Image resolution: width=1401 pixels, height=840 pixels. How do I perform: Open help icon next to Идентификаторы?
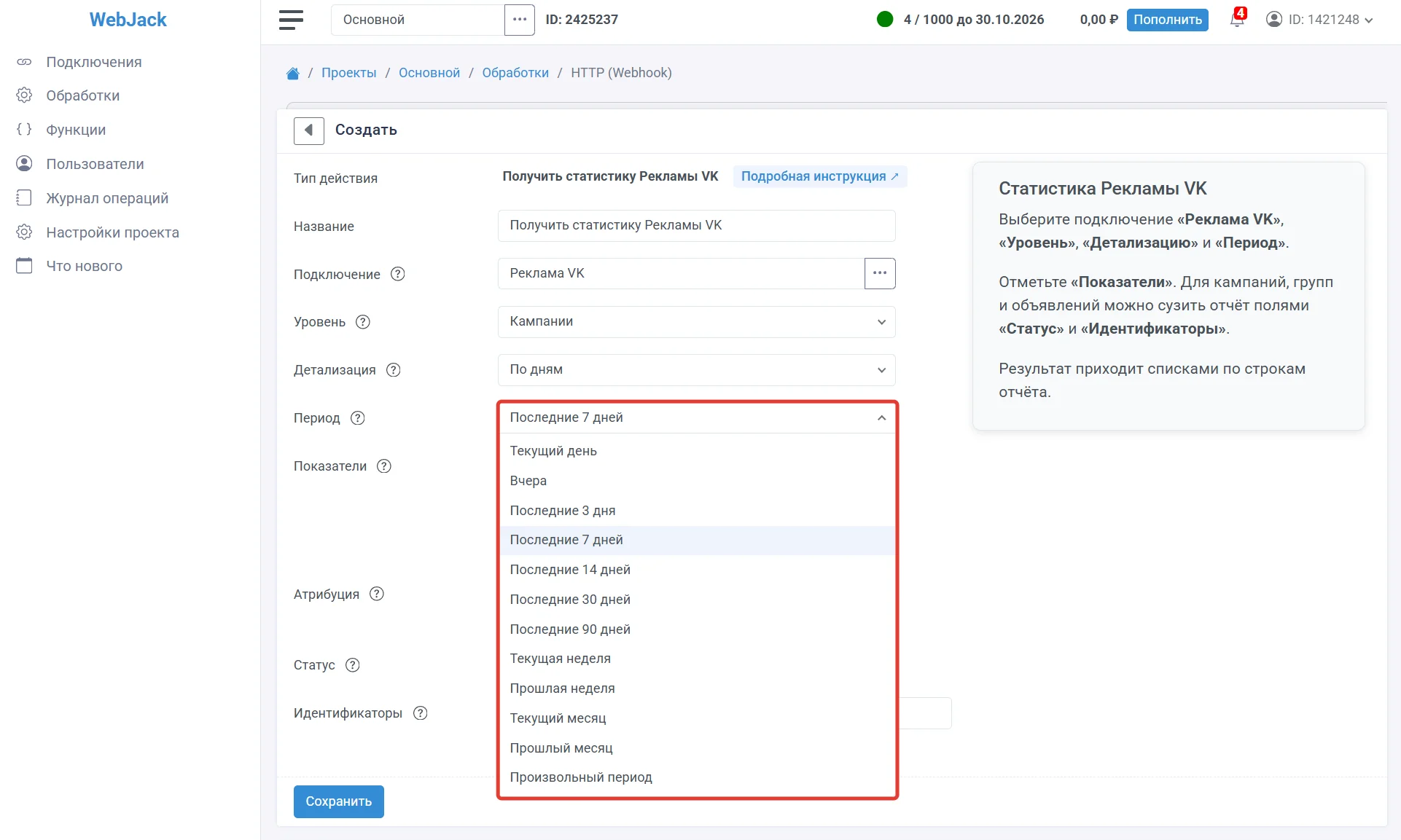(421, 713)
